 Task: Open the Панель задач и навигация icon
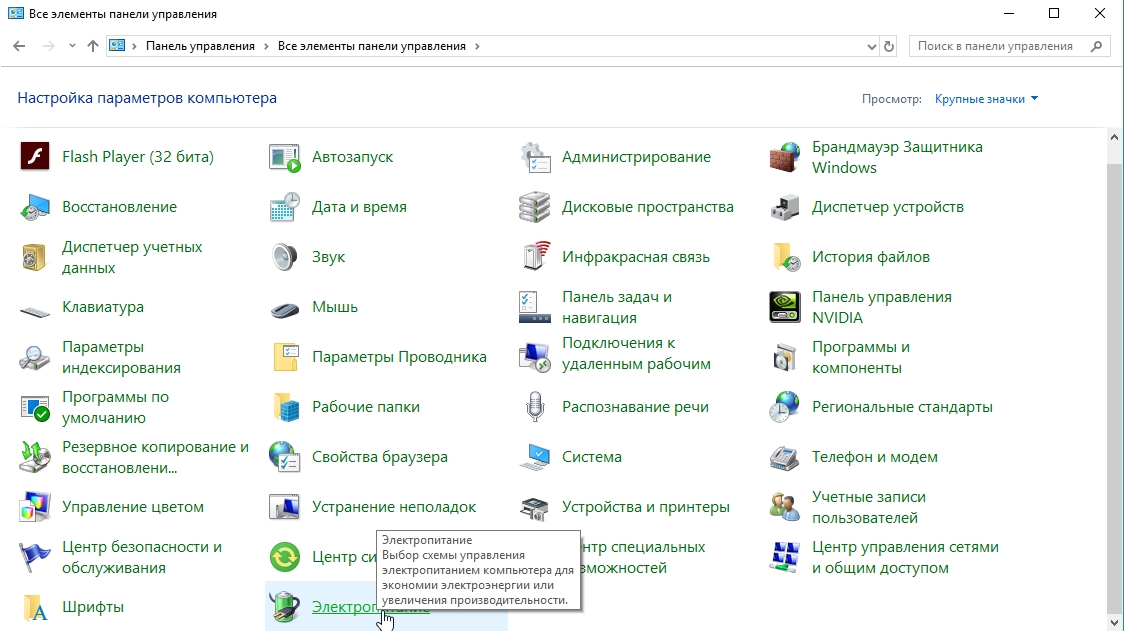pos(535,307)
